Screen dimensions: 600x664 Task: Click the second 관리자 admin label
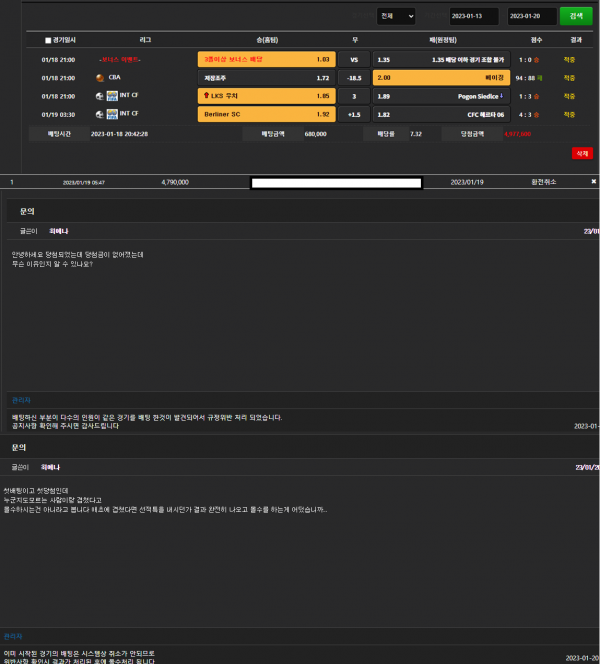point(13,636)
